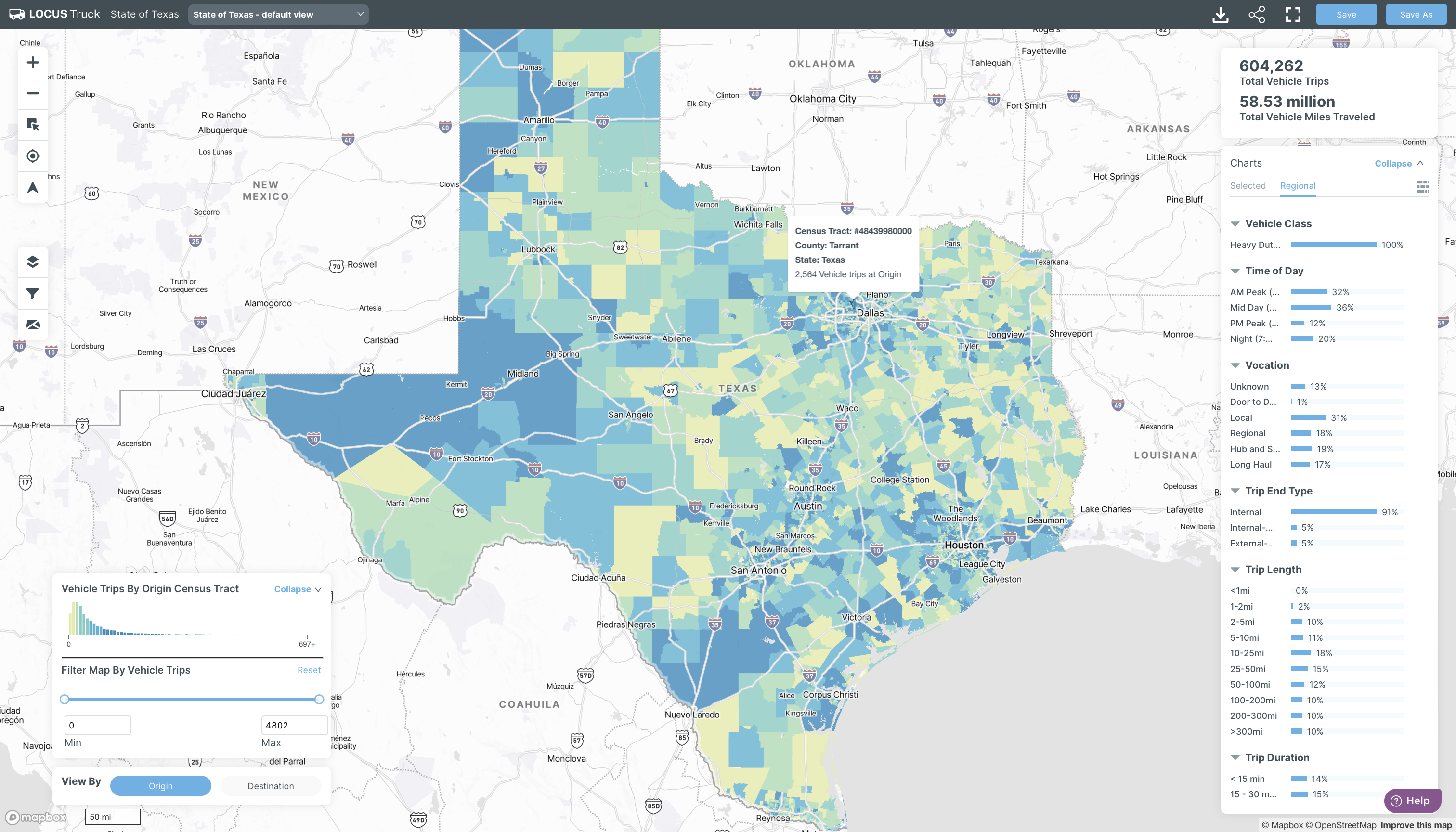
Task: Click the Mid Day time bar
Action: (1311, 308)
